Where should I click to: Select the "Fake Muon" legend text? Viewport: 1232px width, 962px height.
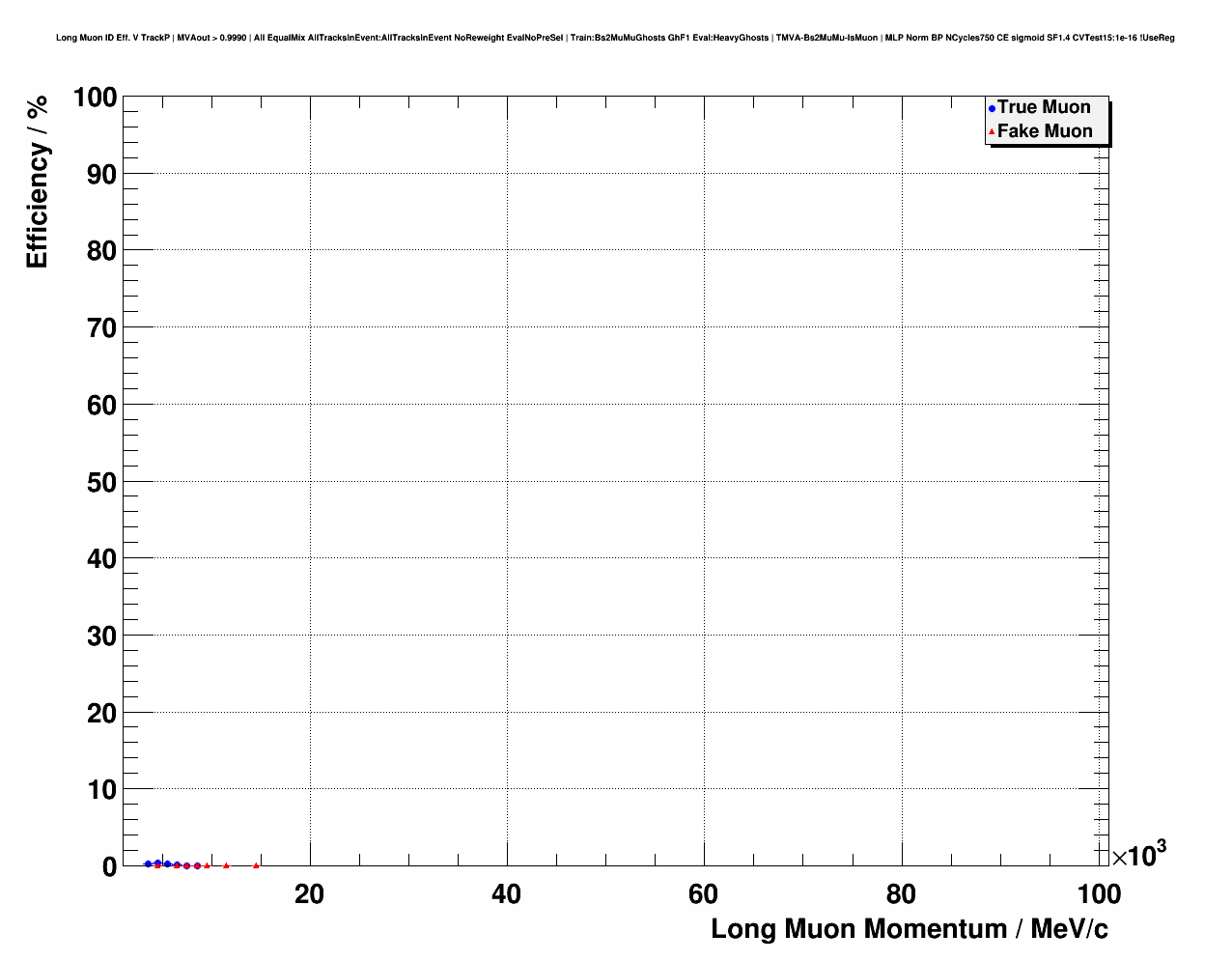[x=1045, y=131]
